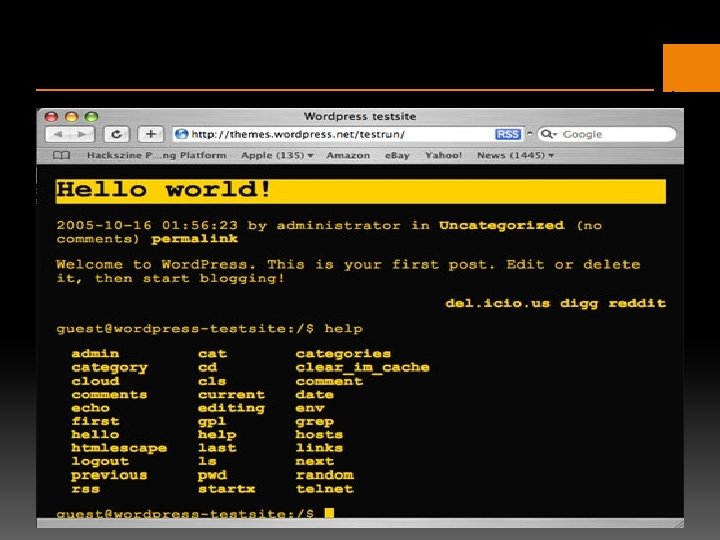Select the admin command

(95, 354)
